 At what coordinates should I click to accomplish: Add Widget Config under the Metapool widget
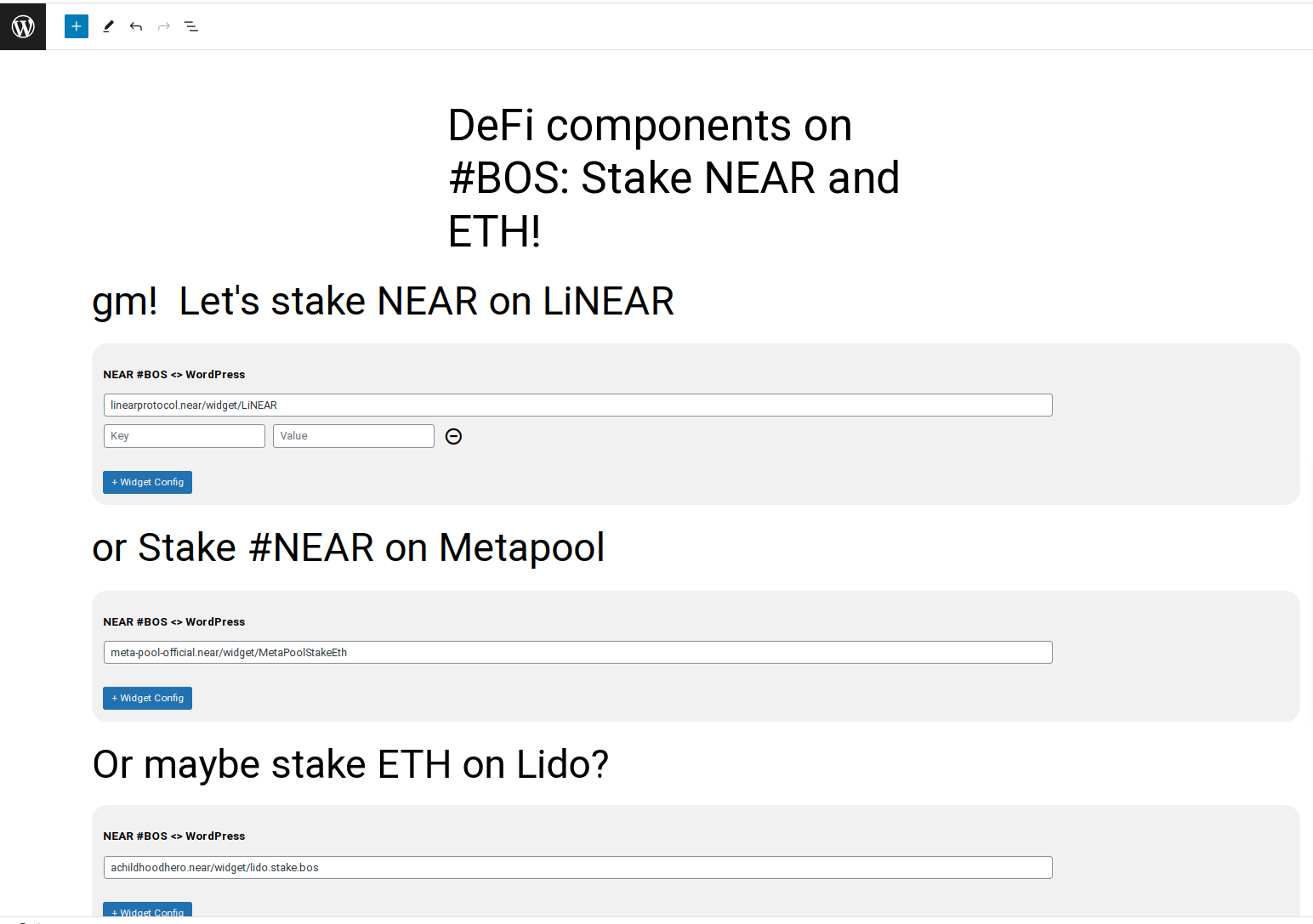pyautogui.click(x=147, y=698)
